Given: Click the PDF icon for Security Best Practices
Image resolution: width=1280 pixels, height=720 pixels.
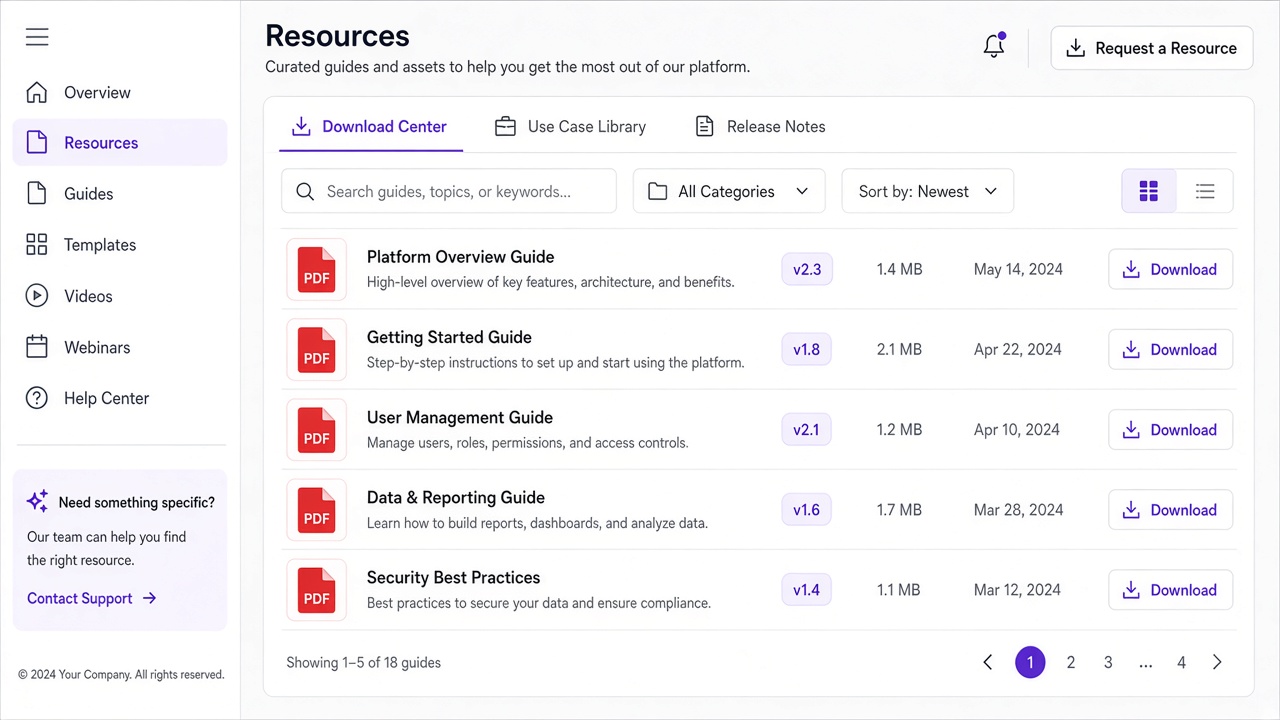Looking at the screenshot, I should click(317, 589).
